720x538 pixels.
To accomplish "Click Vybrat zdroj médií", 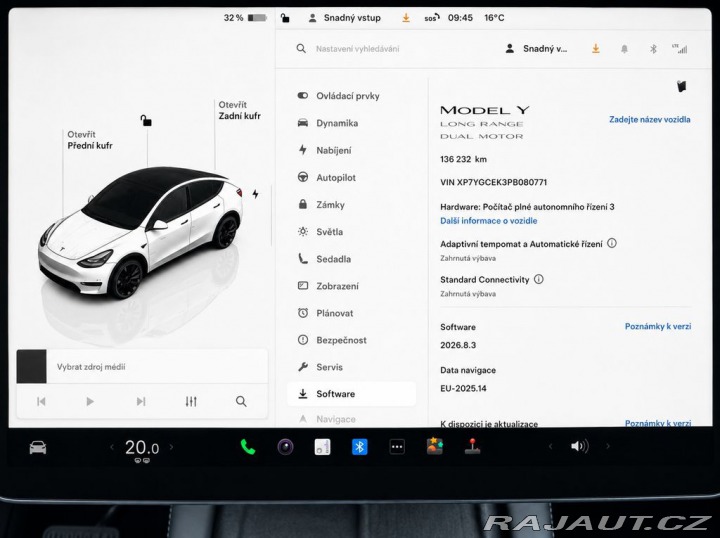I will [91, 367].
